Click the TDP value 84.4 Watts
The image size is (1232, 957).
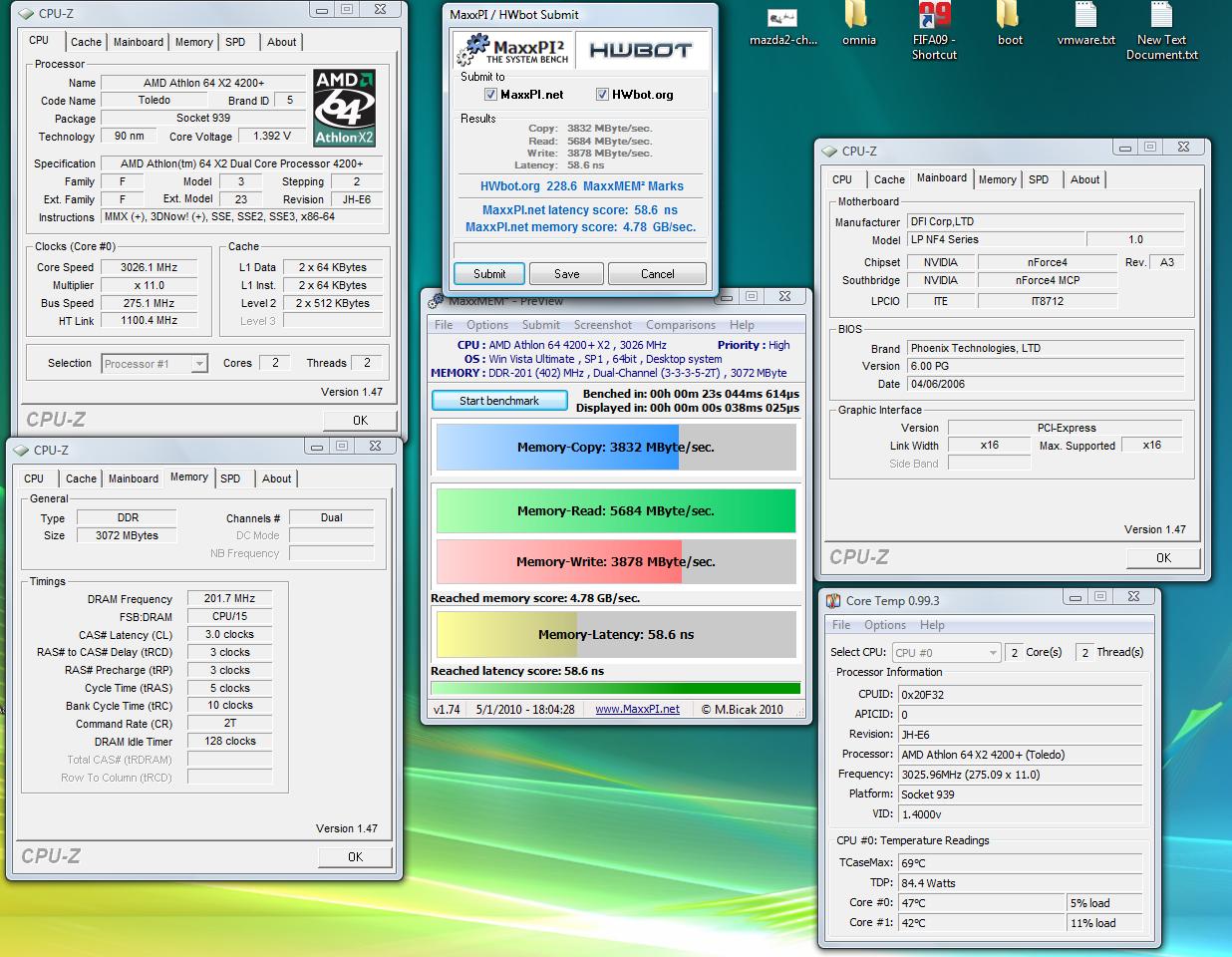point(1018,883)
